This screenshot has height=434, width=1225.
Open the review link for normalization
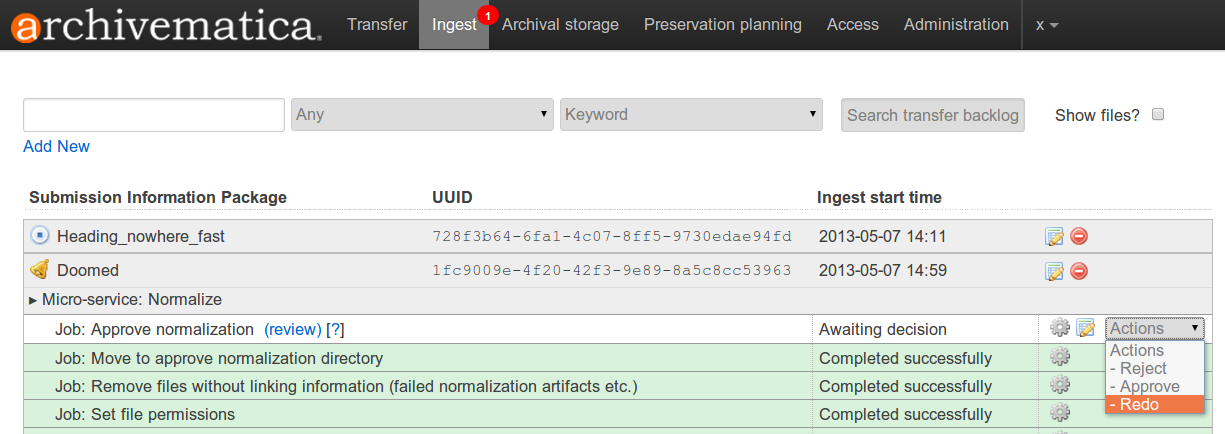[x=292, y=329]
